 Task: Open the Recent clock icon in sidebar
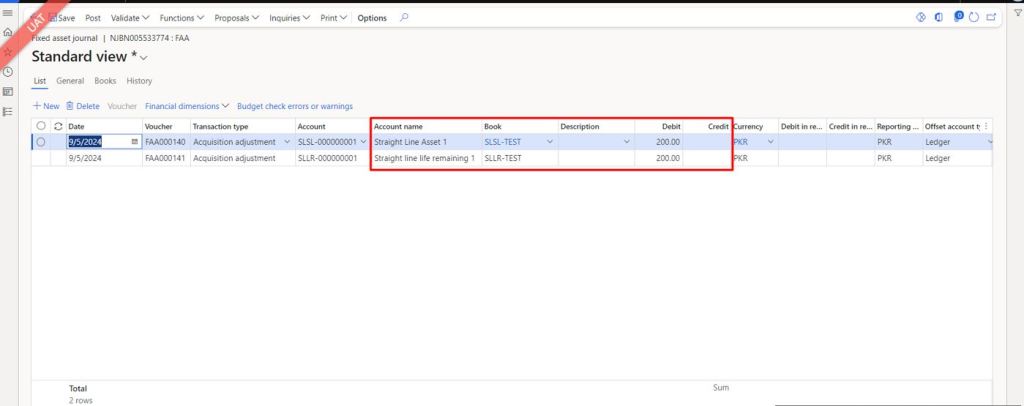[8, 71]
